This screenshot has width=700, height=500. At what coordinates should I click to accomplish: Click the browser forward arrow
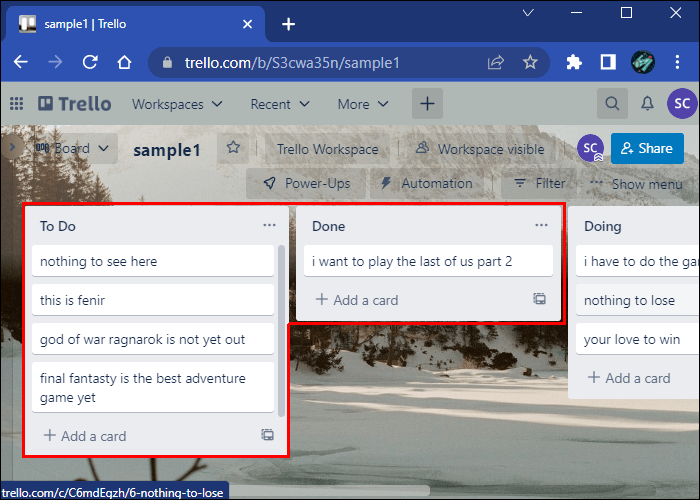click(55, 62)
